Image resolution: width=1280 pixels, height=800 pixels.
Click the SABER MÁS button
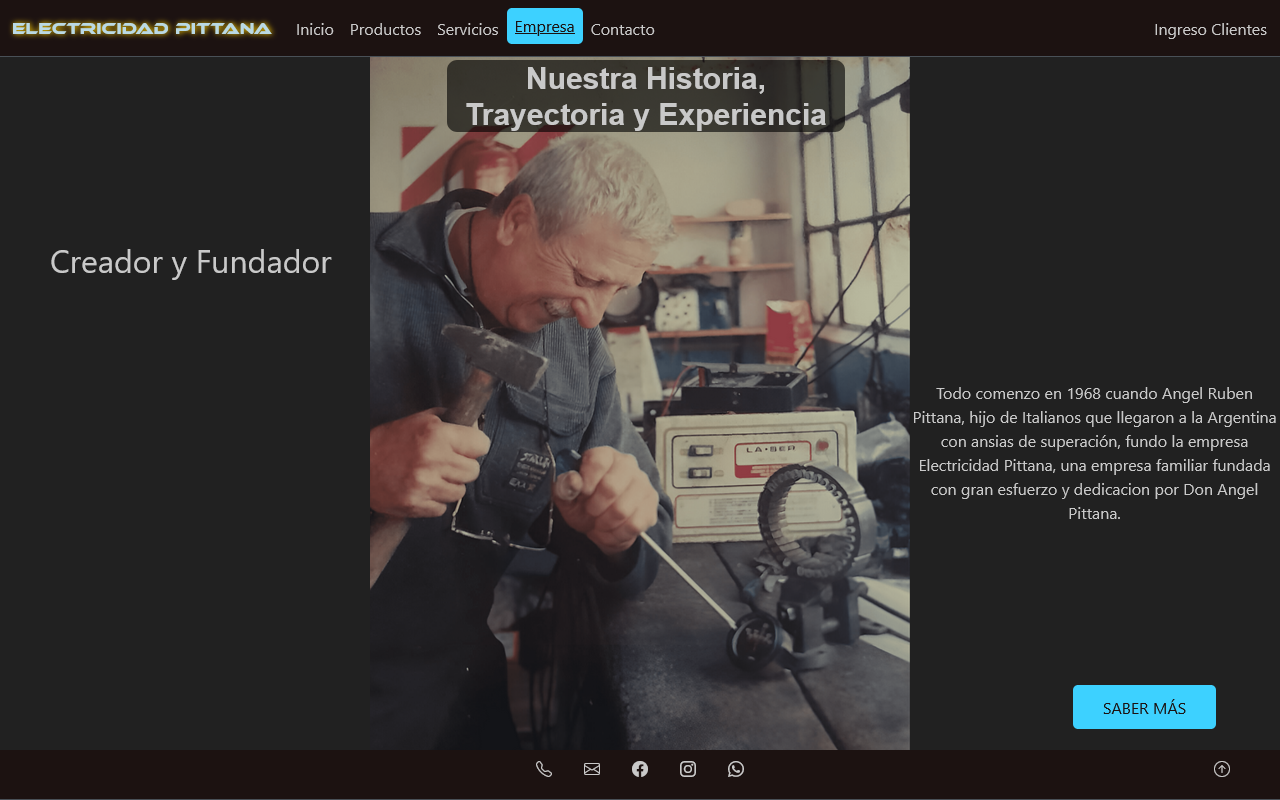point(1144,707)
